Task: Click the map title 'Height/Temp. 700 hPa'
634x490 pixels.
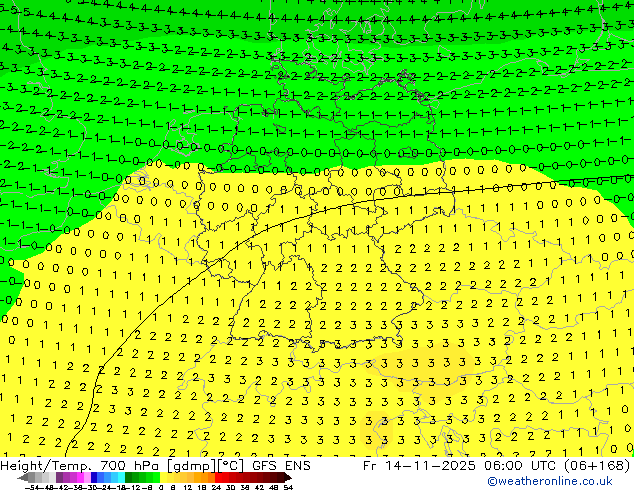Action: [x=80, y=465]
